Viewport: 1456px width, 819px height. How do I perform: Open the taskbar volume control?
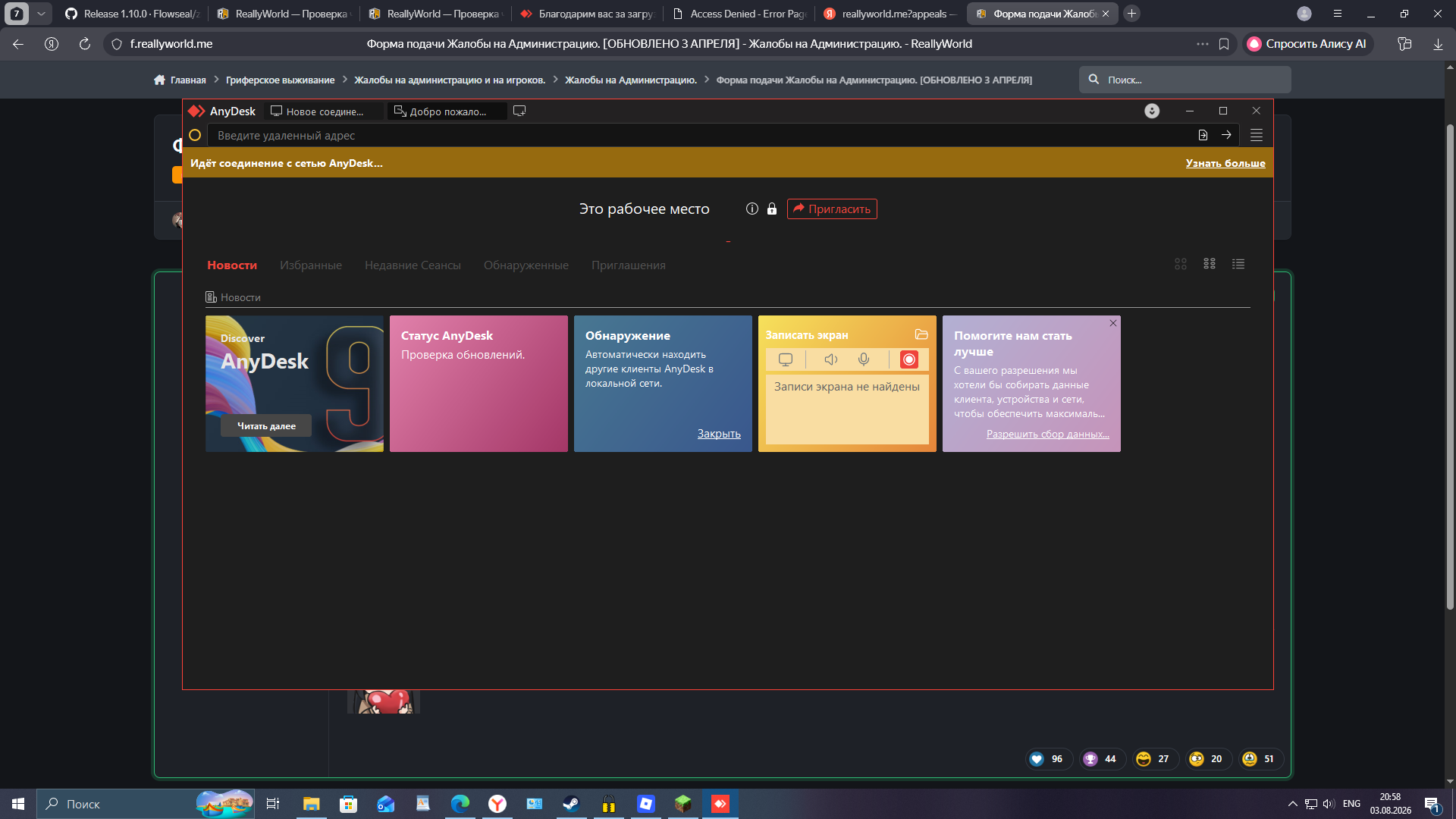(1329, 804)
